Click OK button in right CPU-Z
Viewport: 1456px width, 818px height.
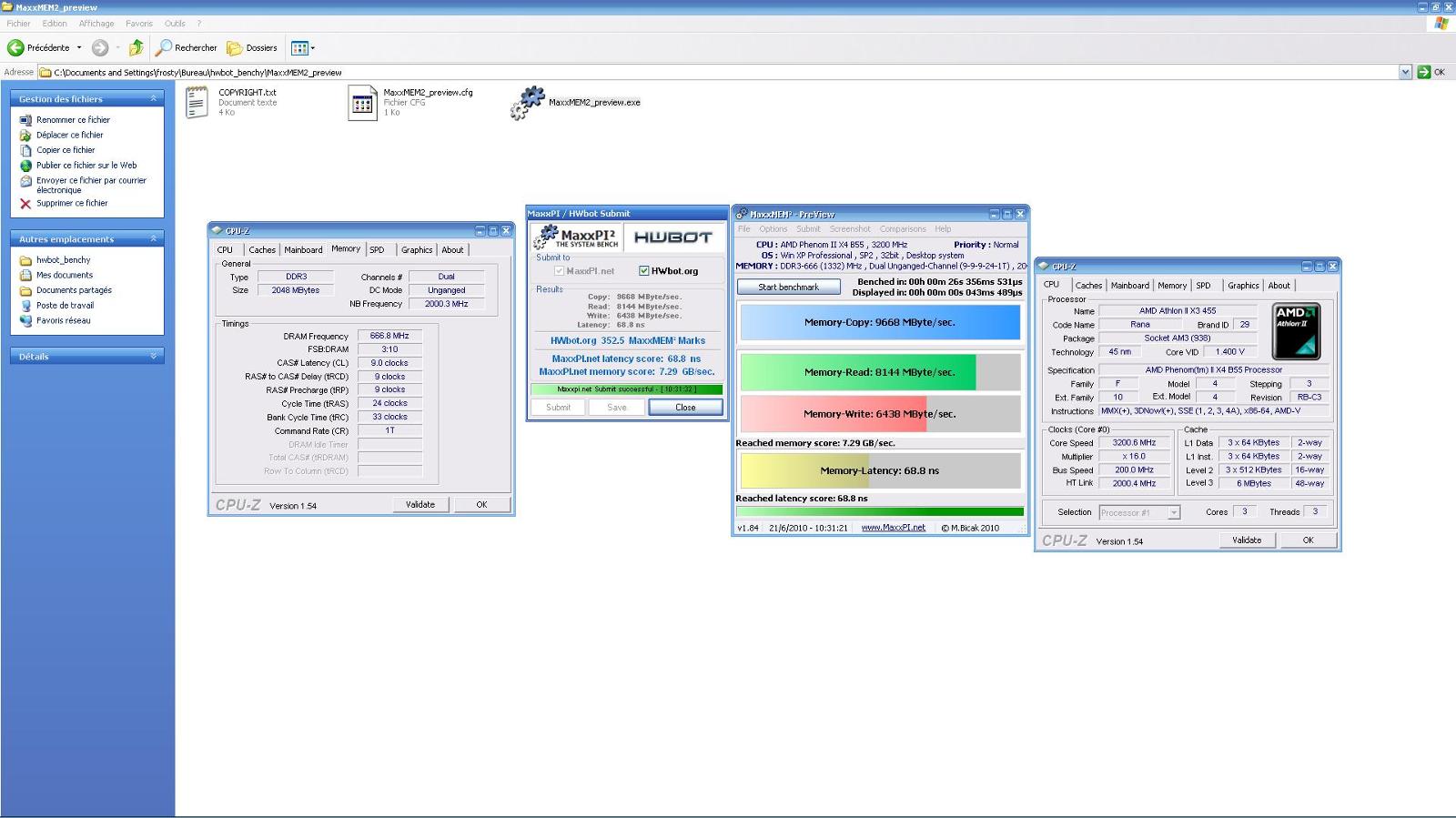point(1308,540)
